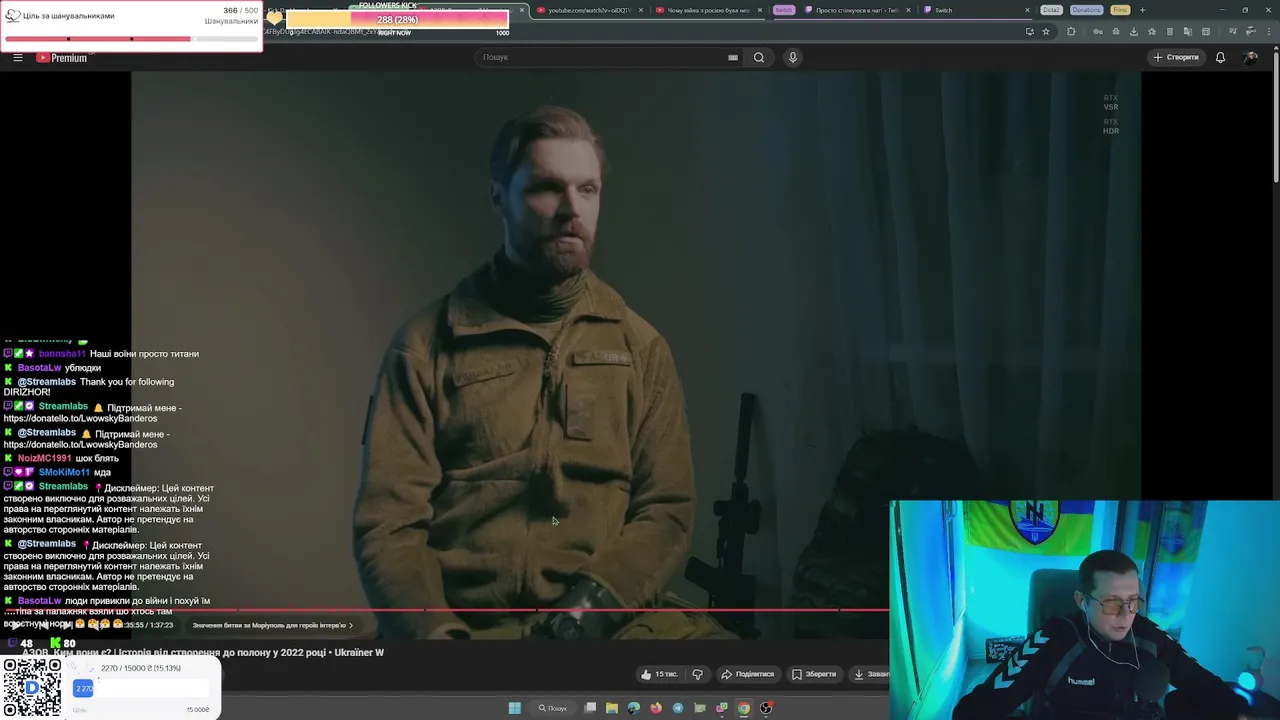This screenshot has width=1280, height=720.
Task: Click the 15 тис. like count
Action: point(666,674)
